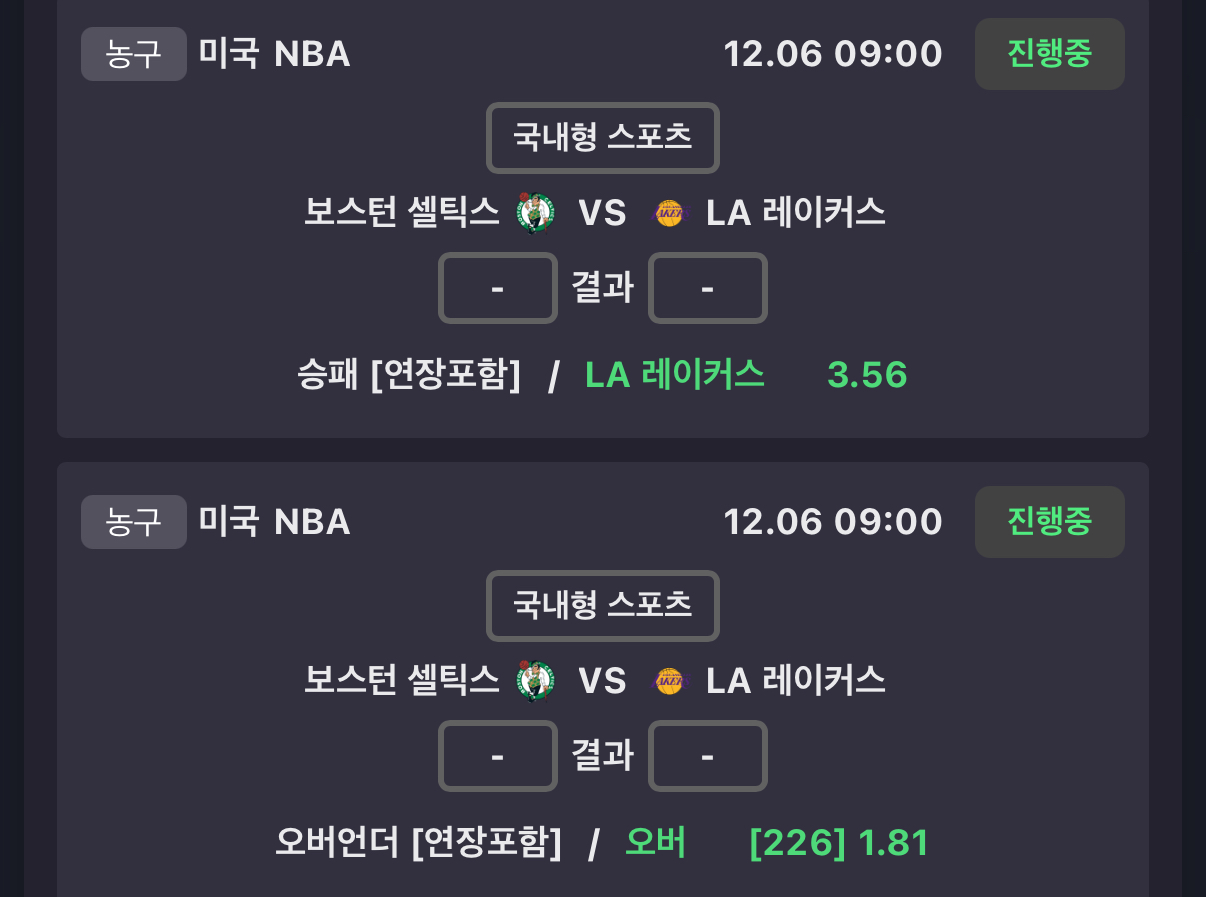Viewport: 1206px width, 897px height.
Task: Click the Lakers logo in the 승패 card
Action: [x=669, y=213]
